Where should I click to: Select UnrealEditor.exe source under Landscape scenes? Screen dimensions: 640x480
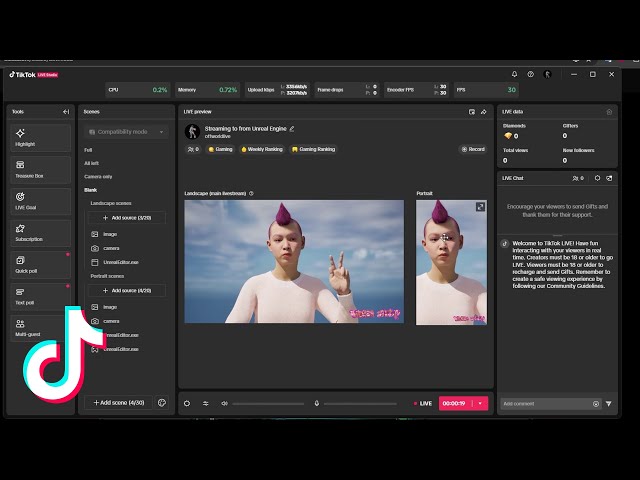121,262
